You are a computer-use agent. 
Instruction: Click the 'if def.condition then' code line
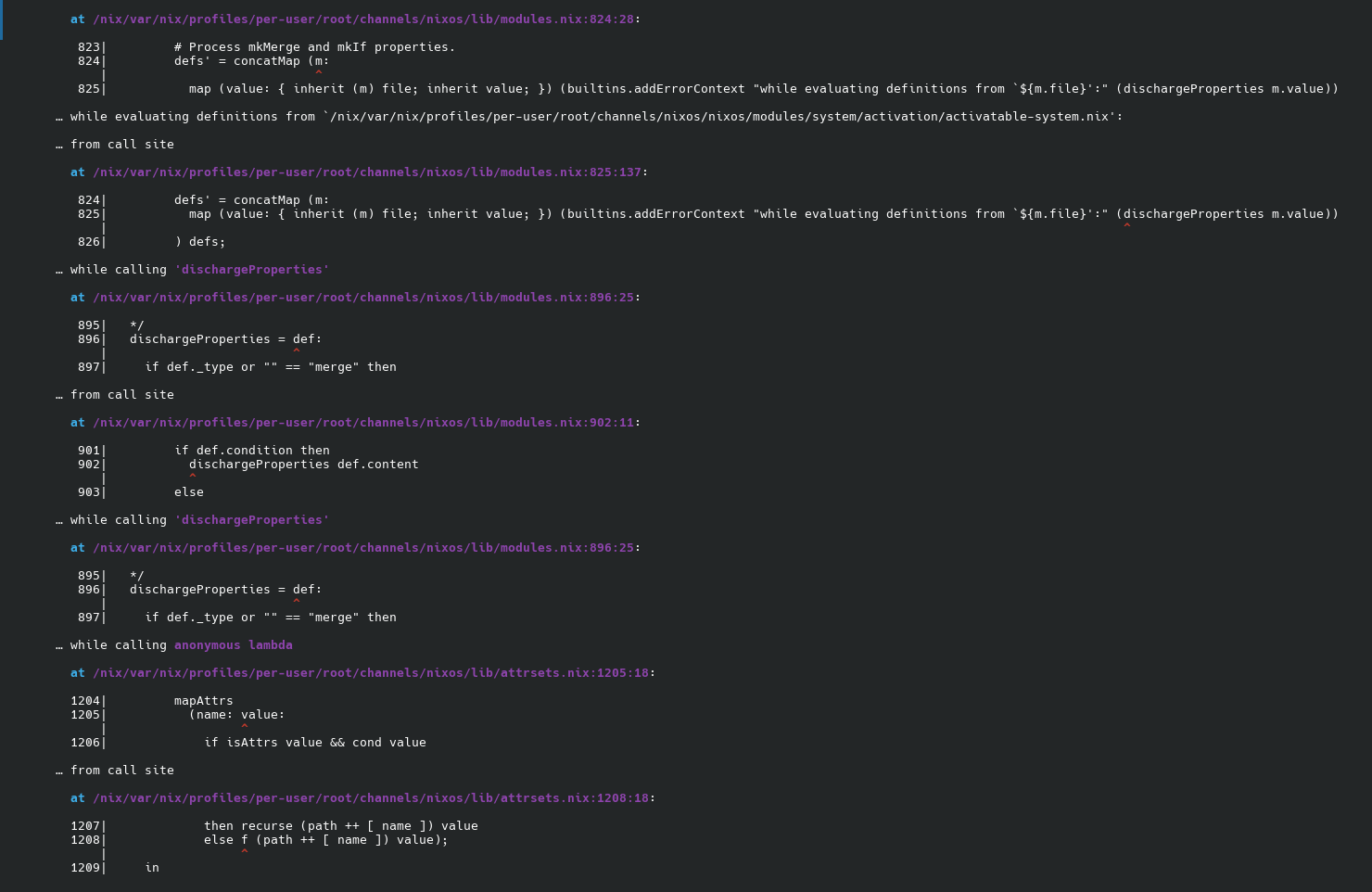(252, 450)
